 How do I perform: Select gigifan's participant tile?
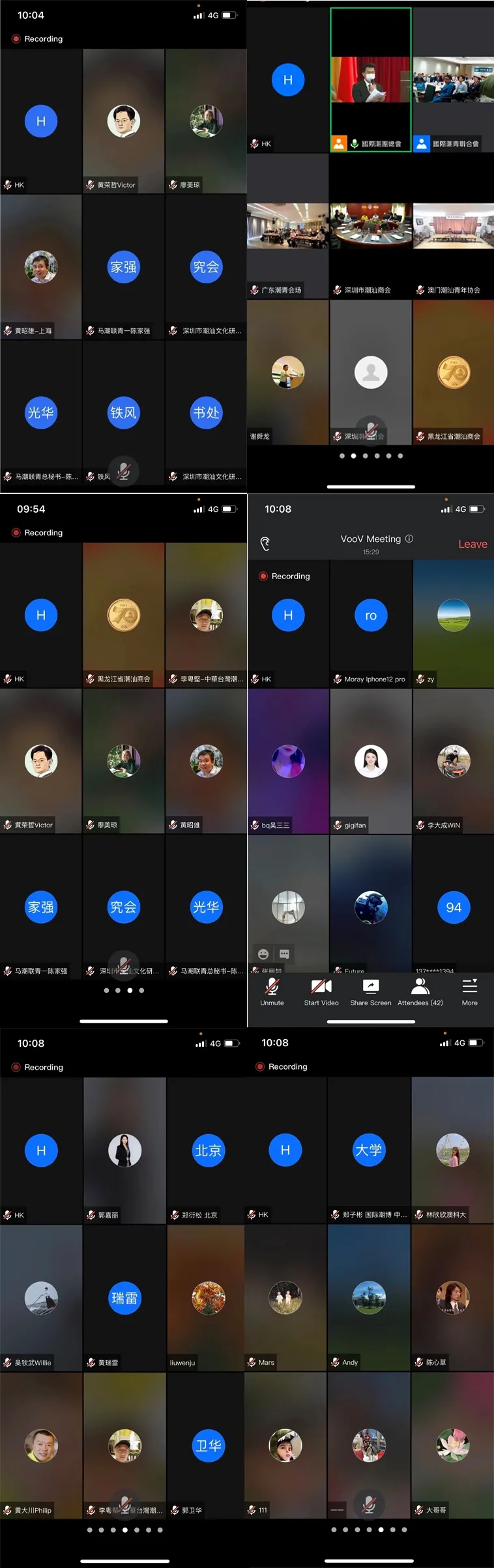point(371,761)
